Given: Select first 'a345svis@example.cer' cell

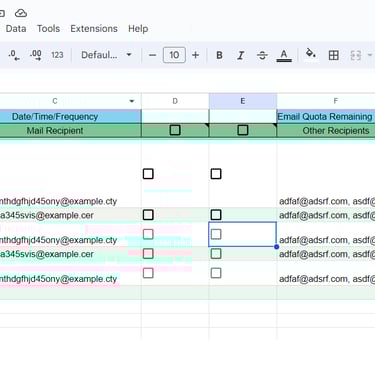Looking at the screenshot, I should click(x=70, y=215).
